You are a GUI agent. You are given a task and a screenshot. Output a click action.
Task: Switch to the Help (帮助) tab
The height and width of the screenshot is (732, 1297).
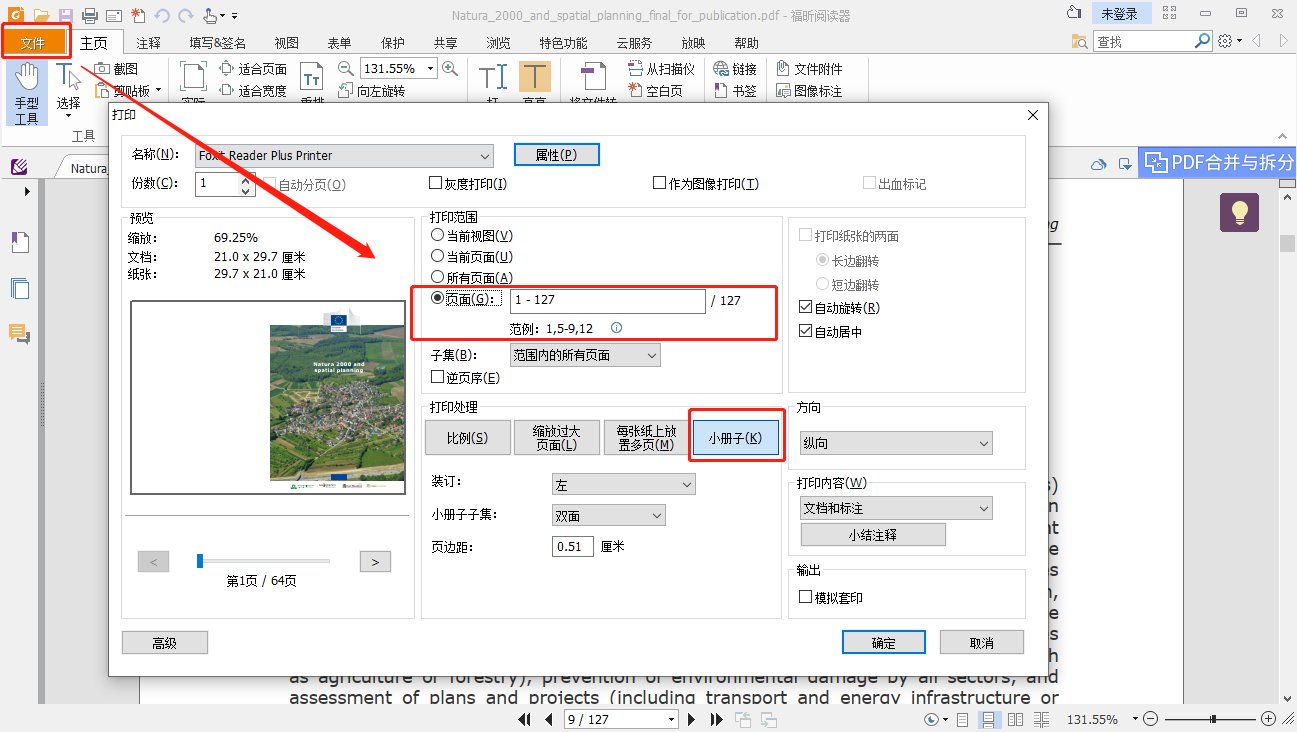pyautogui.click(x=746, y=43)
